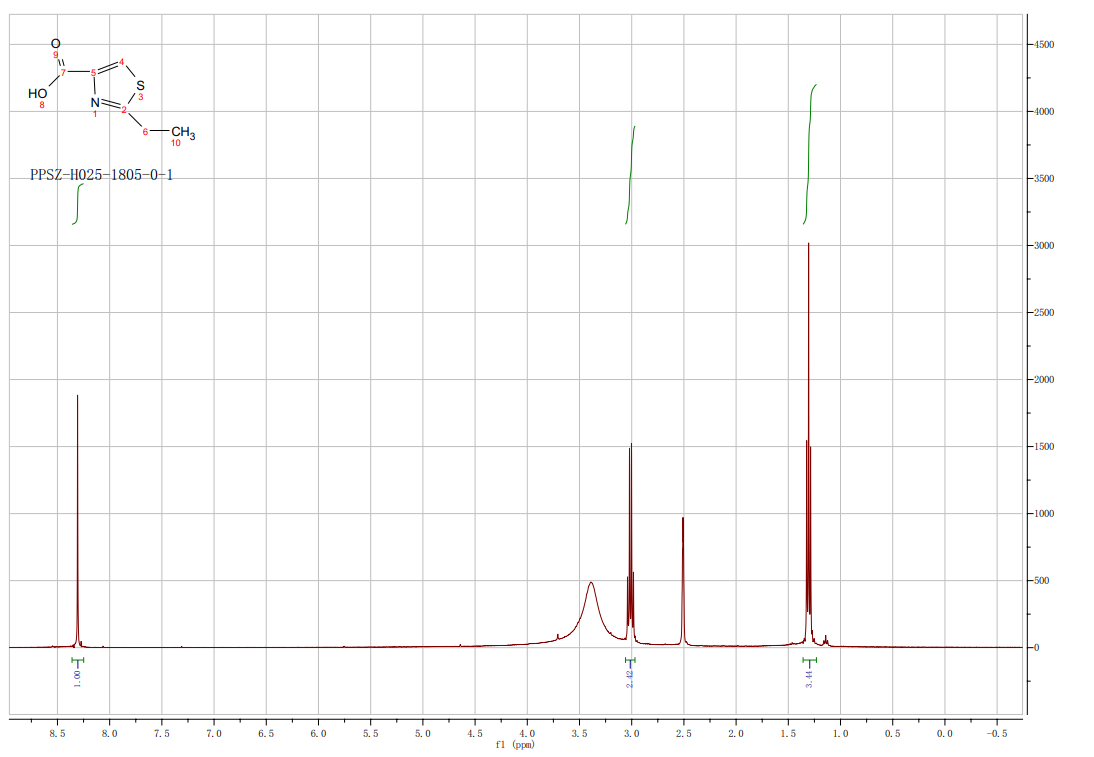Viewport: 1094px width, 757px height.
Task: Click the sulfur atom S in the ring
Action: 140,85
